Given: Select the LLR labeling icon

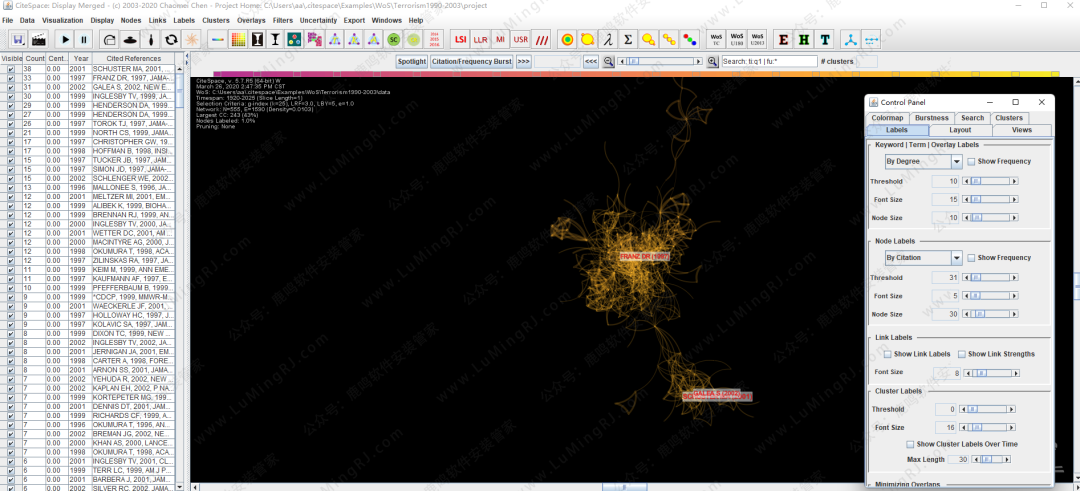Looking at the screenshot, I should tap(480, 39).
